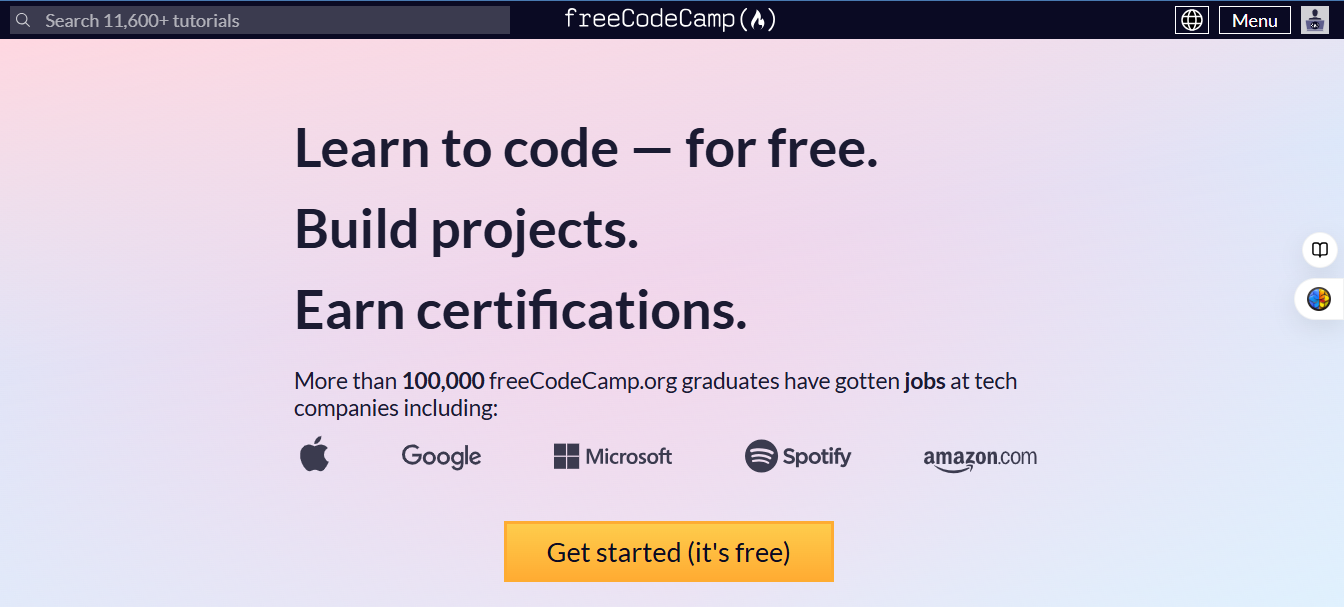Image resolution: width=1344 pixels, height=607 pixels.
Task: Click the Microsoft wordmark text
Action: (x=629, y=456)
